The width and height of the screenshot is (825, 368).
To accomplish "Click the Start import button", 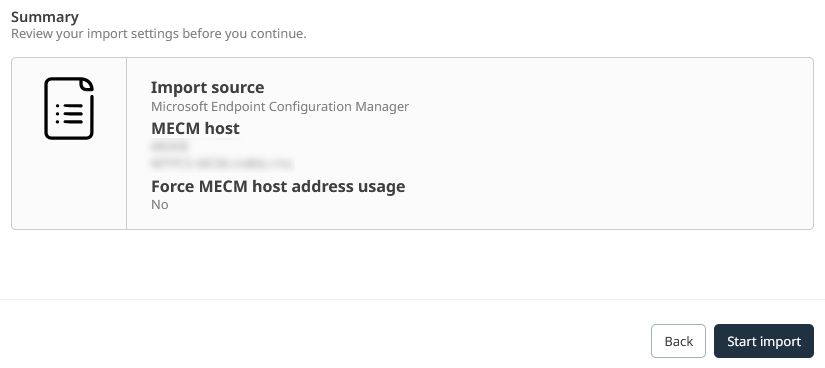I will pyautogui.click(x=763, y=341).
